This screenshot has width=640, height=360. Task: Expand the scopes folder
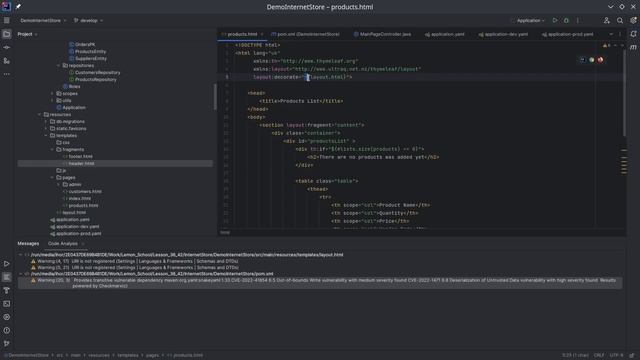(x=52, y=93)
